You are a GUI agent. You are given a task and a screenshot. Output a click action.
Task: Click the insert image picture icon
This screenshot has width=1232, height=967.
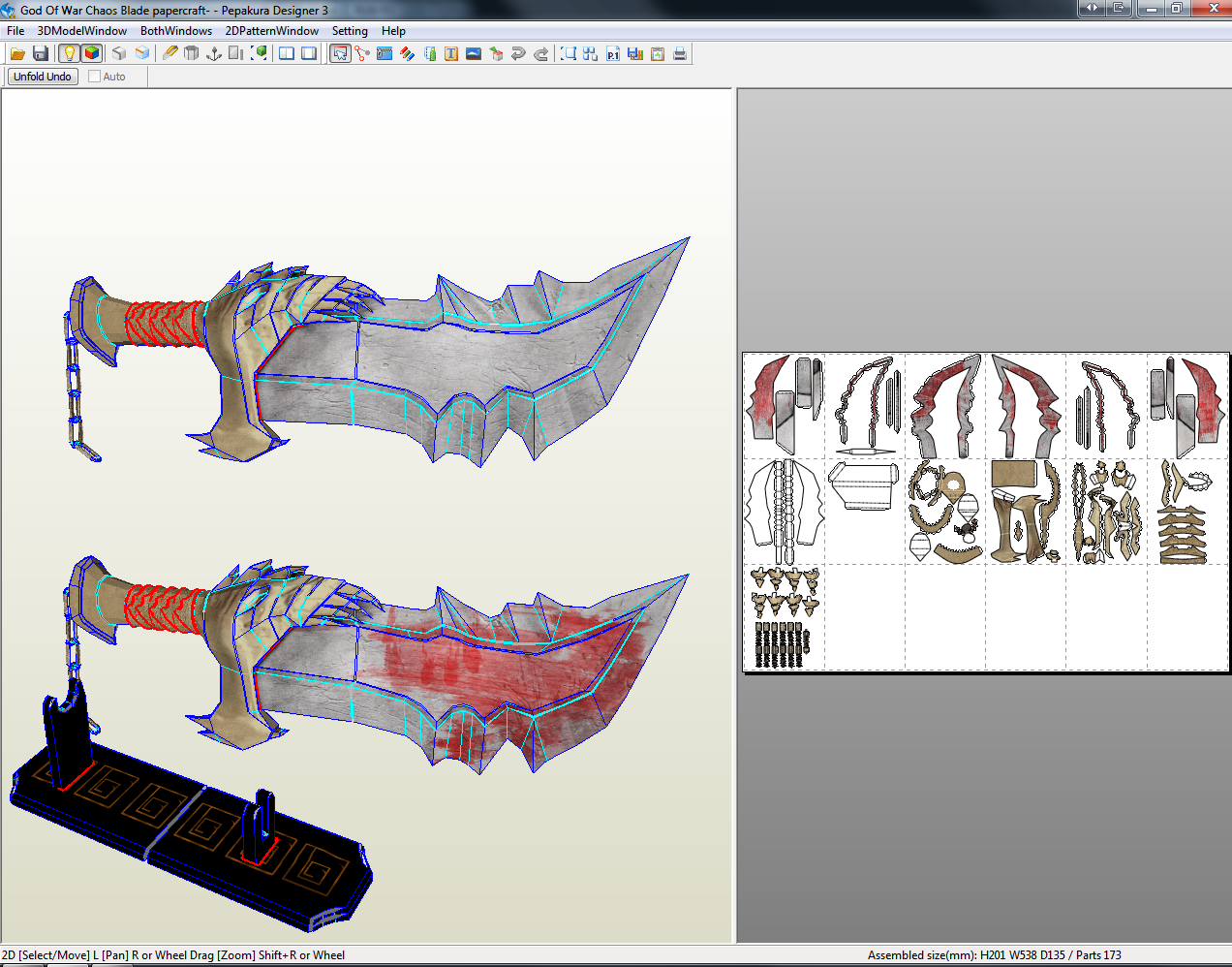point(474,53)
